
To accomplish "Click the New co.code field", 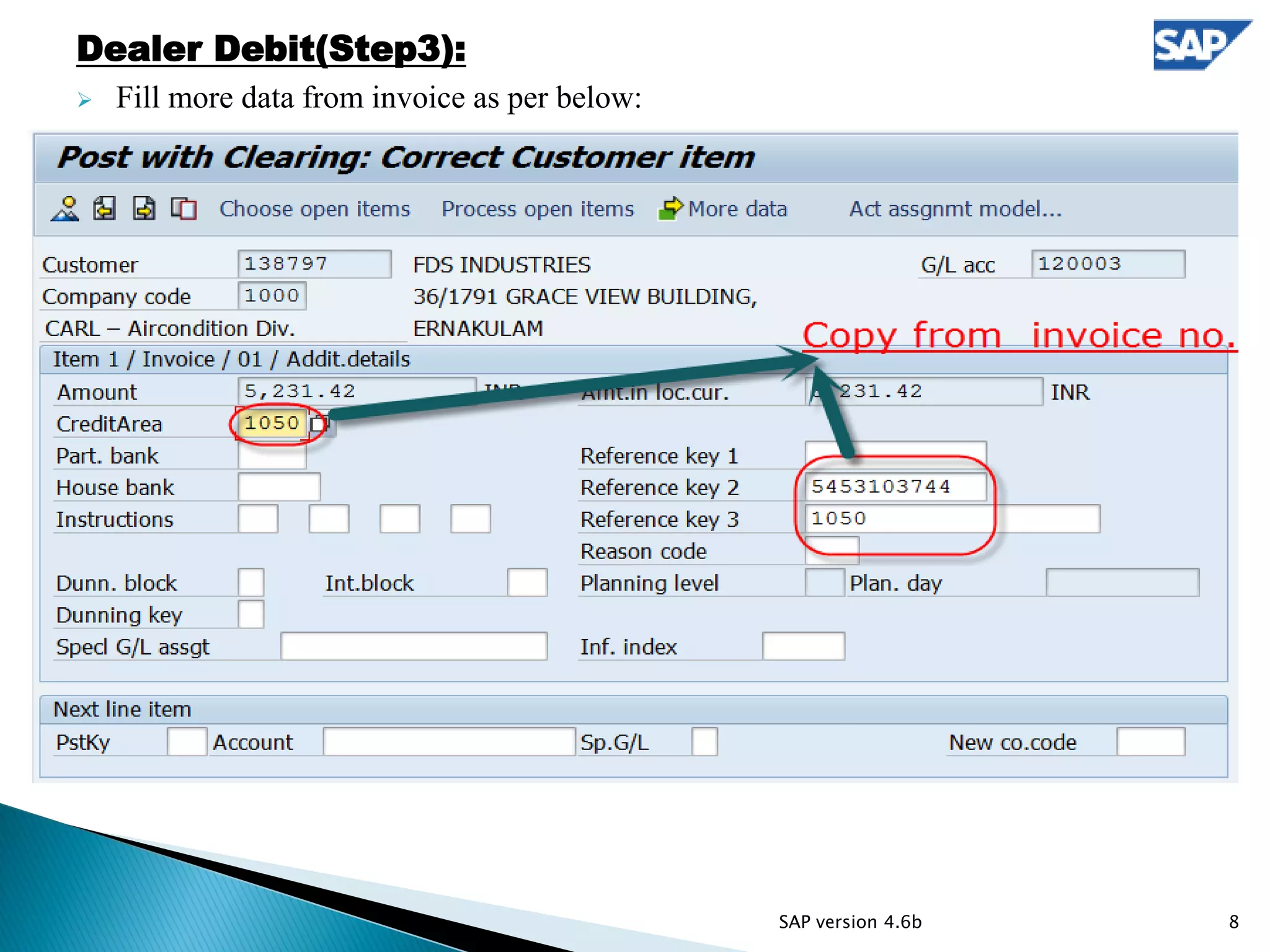I will tap(1151, 742).
